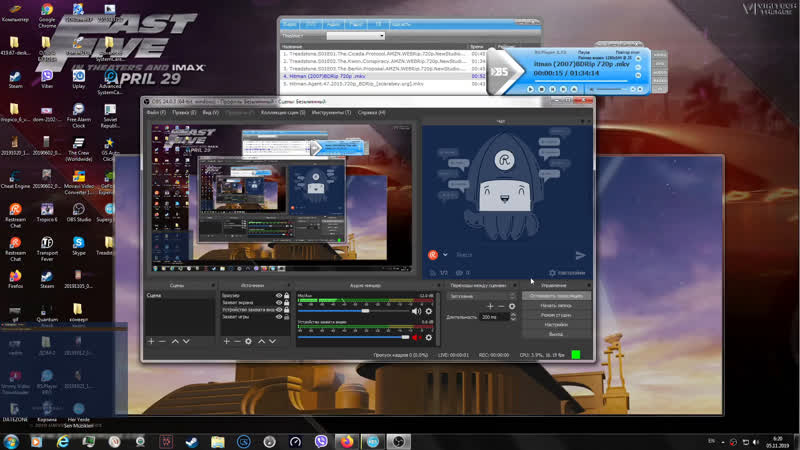The width and height of the screenshot is (800, 450).
Task: Increase transition duration with up stepper
Action: (x=513, y=314)
